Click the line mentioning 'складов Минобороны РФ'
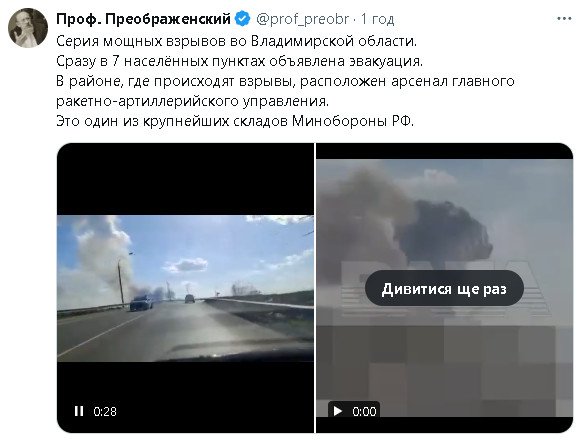The height and width of the screenshot is (442, 583). (x=235, y=121)
